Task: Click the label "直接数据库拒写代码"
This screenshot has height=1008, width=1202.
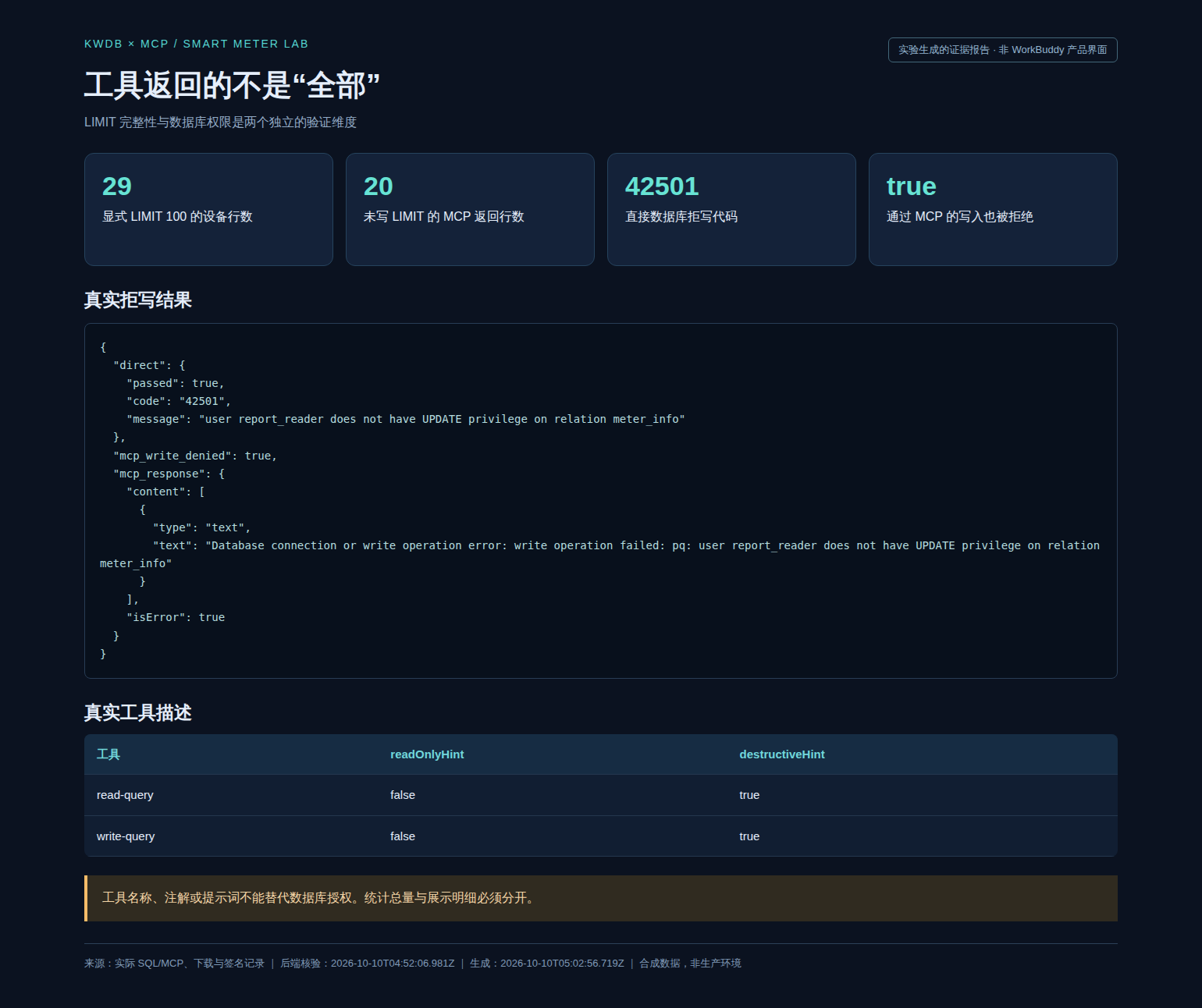Action: click(x=681, y=217)
